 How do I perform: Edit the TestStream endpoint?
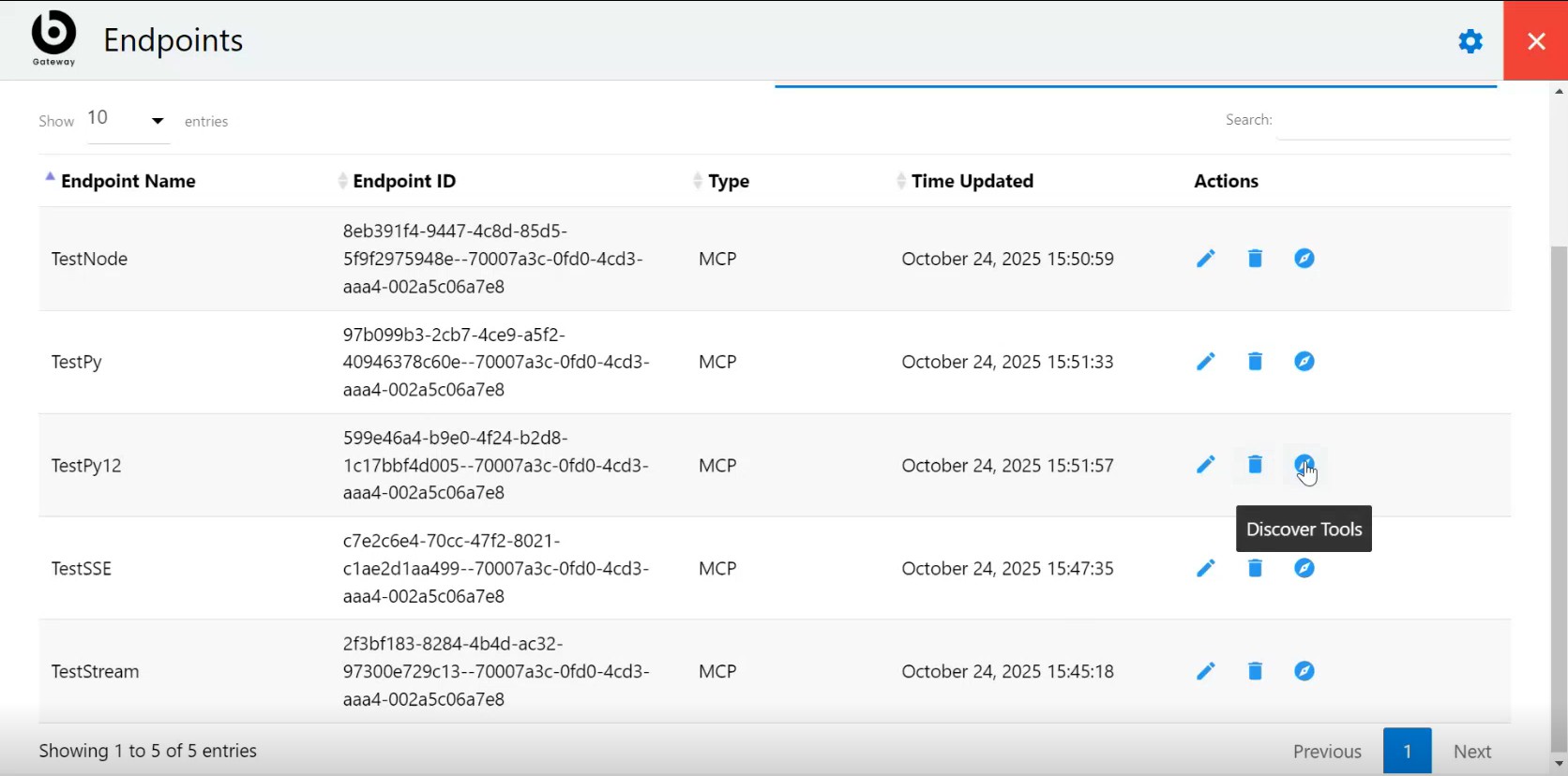pyautogui.click(x=1206, y=671)
